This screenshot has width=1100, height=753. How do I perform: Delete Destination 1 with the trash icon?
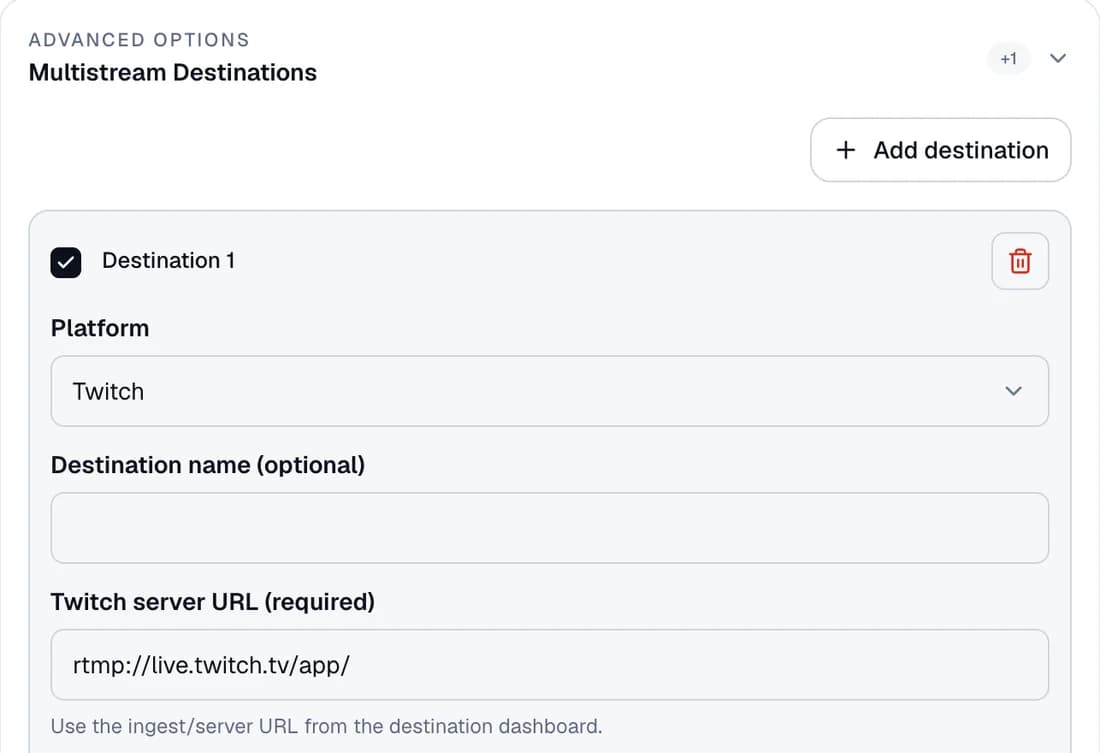(1020, 261)
